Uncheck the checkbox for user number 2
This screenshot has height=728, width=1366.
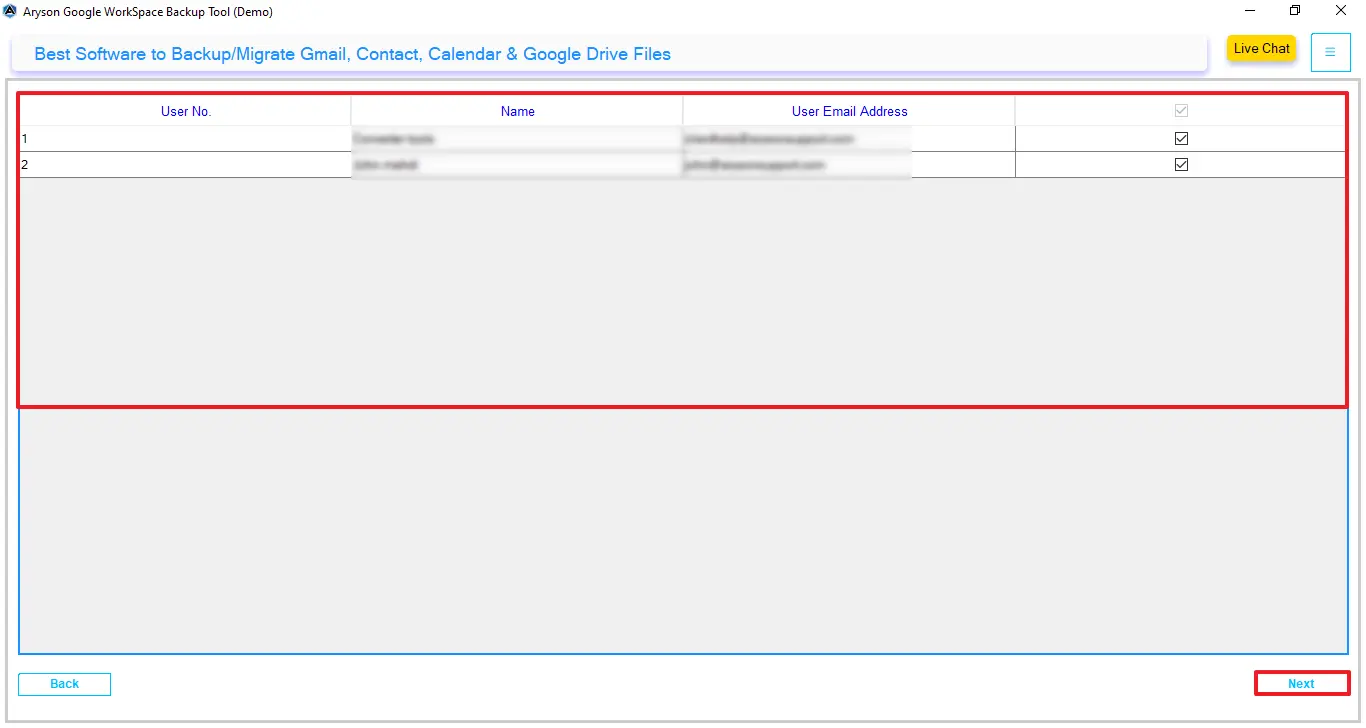pyautogui.click(x=1181, y=164)
